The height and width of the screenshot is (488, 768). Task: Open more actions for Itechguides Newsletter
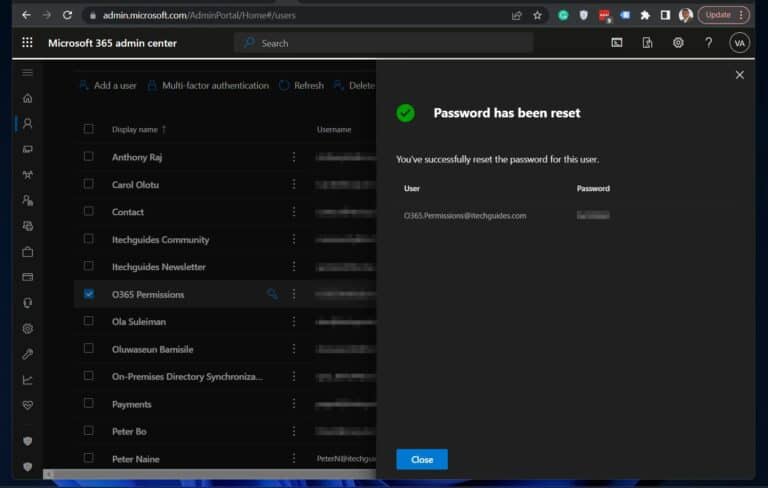(294, 267)
